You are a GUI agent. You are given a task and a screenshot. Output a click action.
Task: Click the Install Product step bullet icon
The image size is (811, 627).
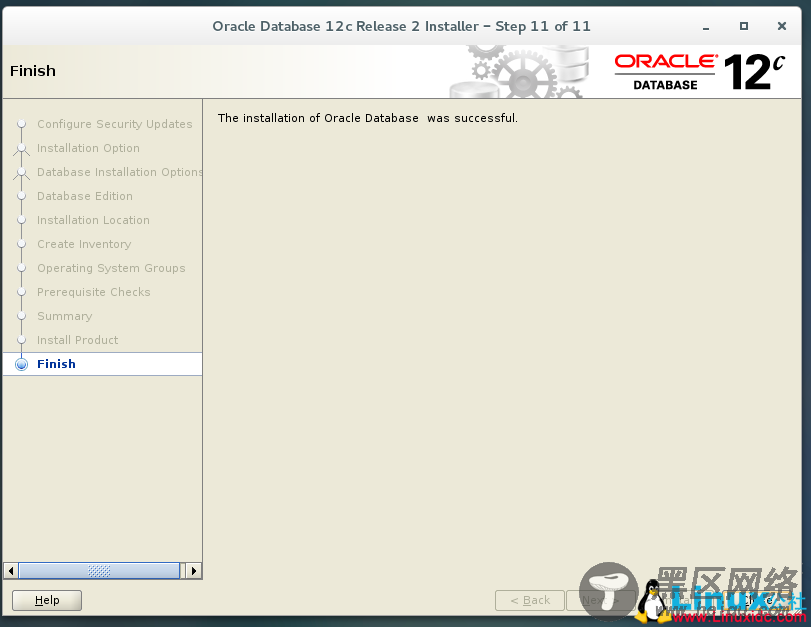click(21, 340)
